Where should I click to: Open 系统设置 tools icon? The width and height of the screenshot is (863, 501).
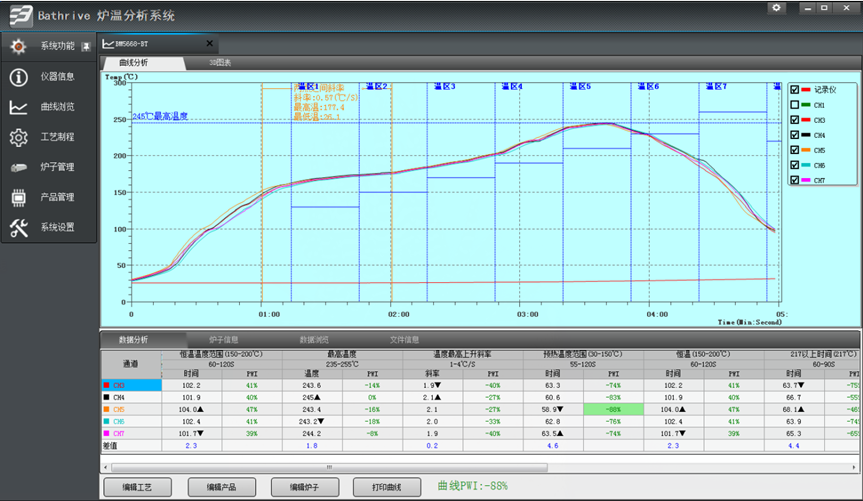click(18, 227)
